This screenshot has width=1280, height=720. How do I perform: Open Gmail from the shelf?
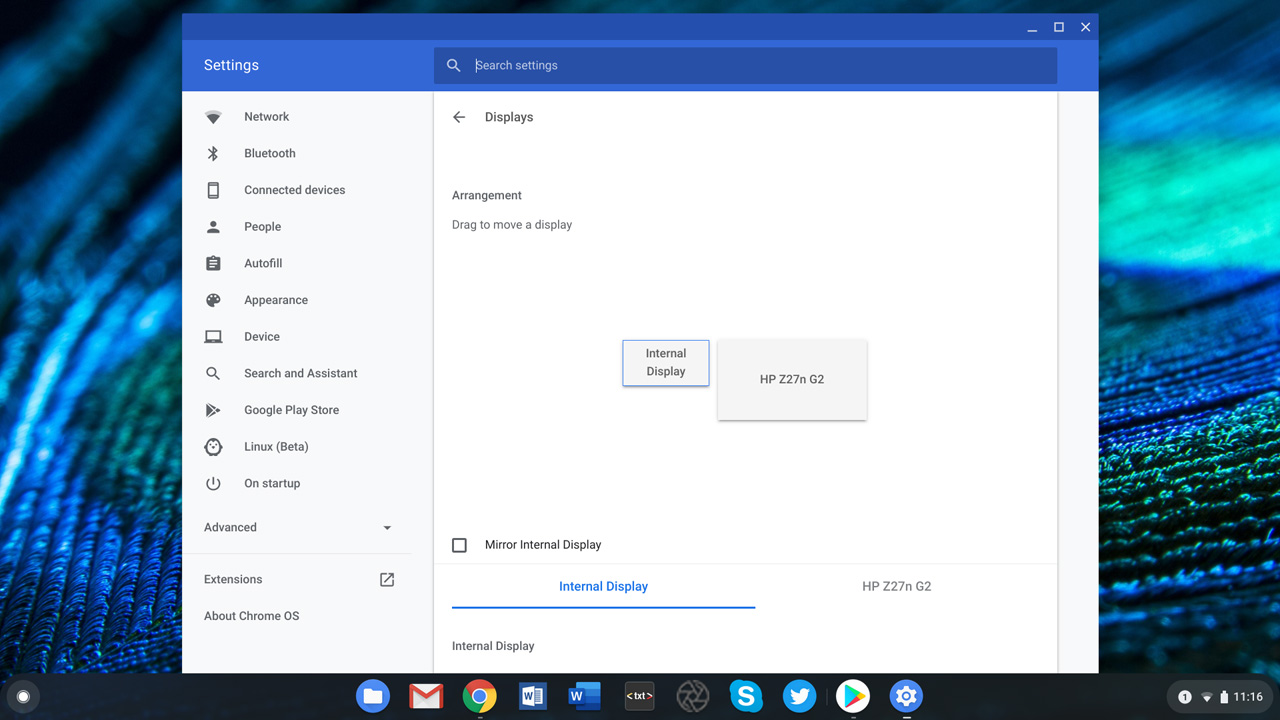click(x=426, y=696)
